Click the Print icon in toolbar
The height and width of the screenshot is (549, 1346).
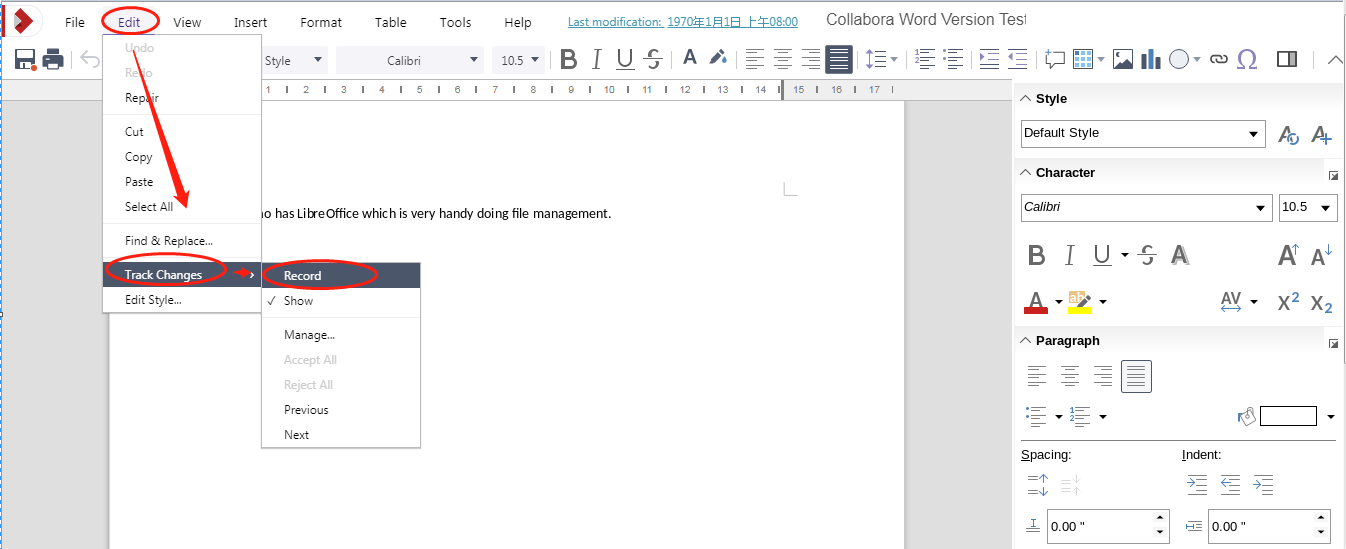pos(53,60)
